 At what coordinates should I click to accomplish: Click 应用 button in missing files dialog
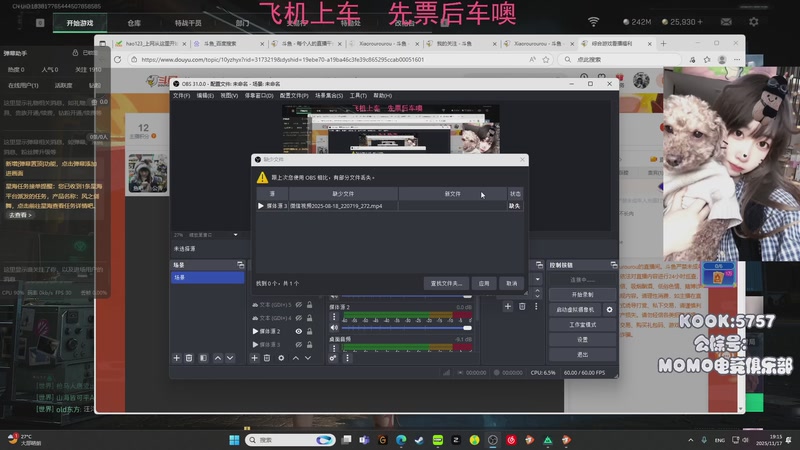tap(484, 283)
